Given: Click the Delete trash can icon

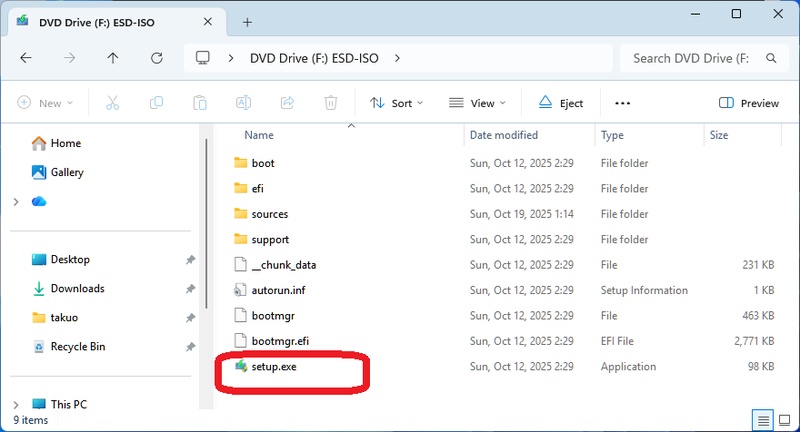Looking at the screenshot, I should tap(331, 103).
